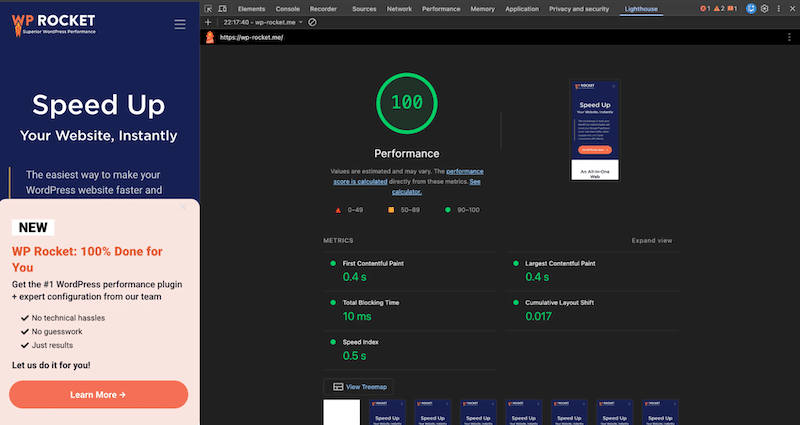Toggle the device toolbar icon
This screenshot has height=425, width=800.
tap(222, 9)
